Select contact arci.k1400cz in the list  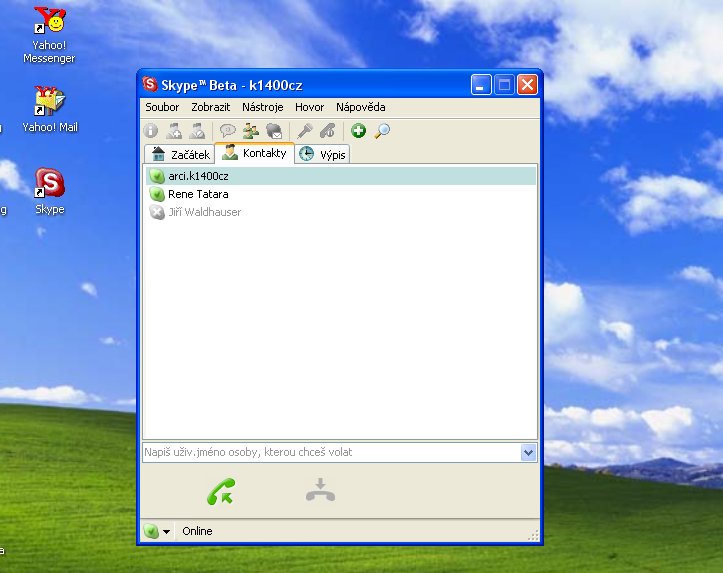341,176
